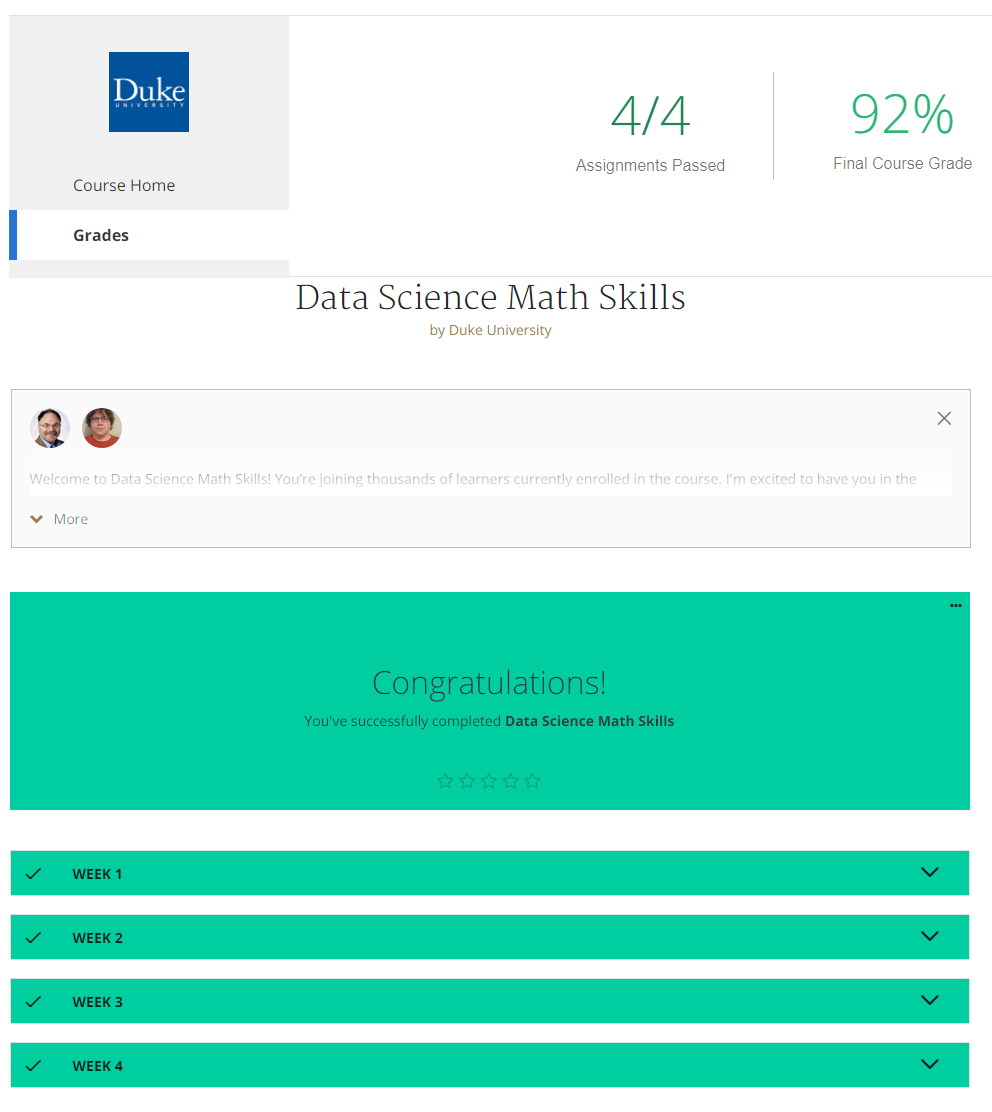Expand the Week 1 section chevron
This screenshot has height=1112, width=992.
click(x=930, y=872)
